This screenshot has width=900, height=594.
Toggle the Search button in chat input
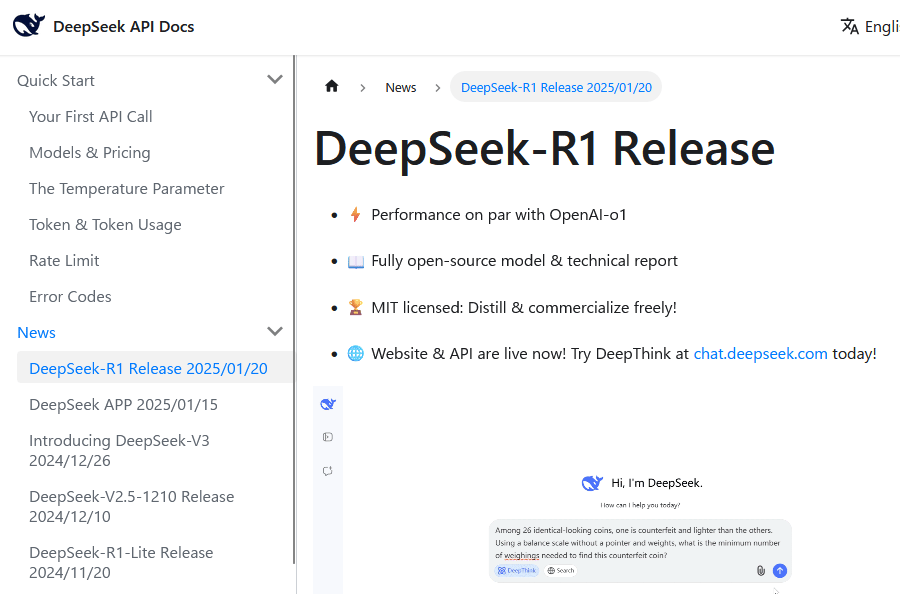coord(561,570)
